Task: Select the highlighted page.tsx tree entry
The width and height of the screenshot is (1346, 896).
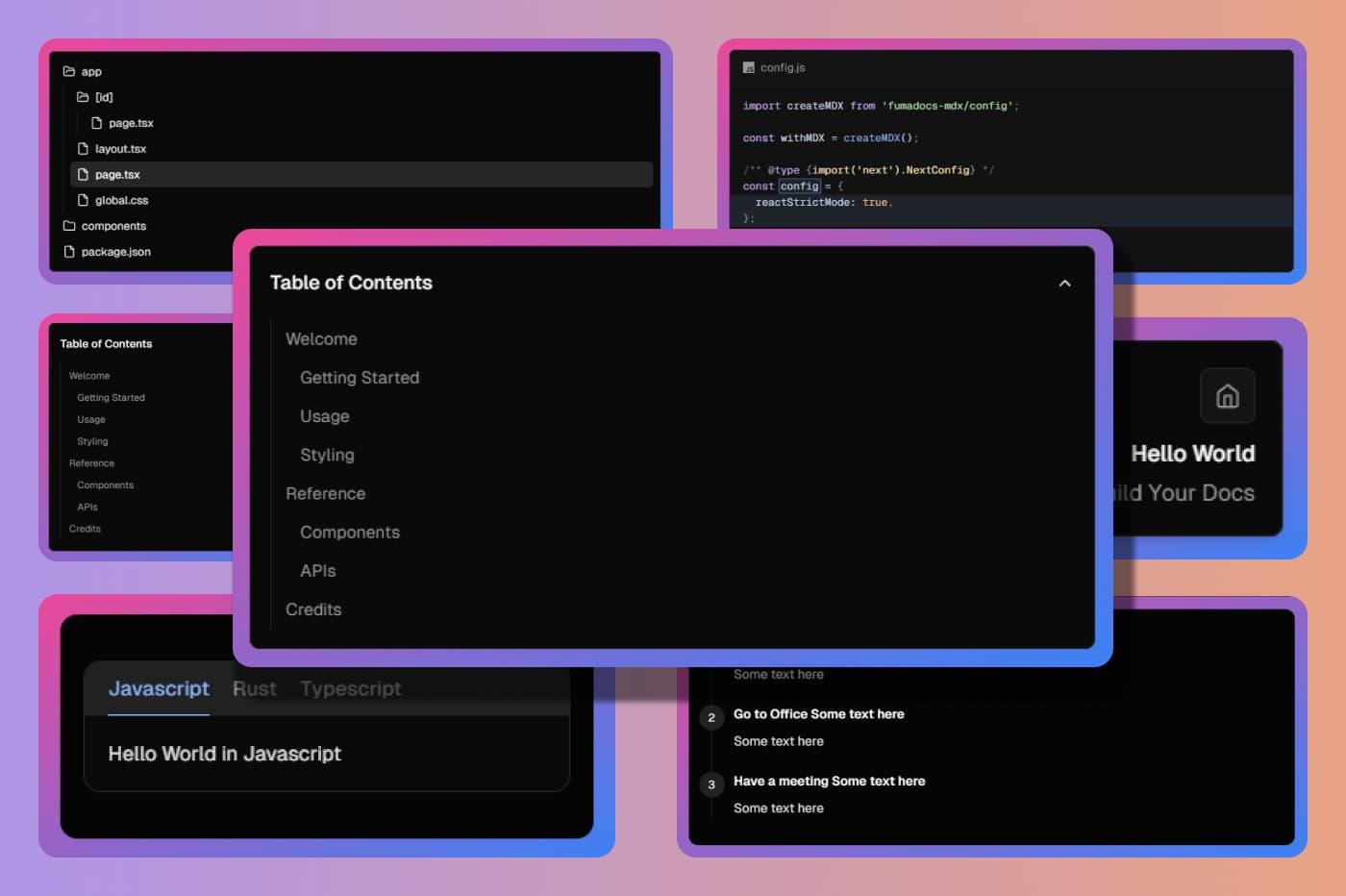Action: point(117,174)
